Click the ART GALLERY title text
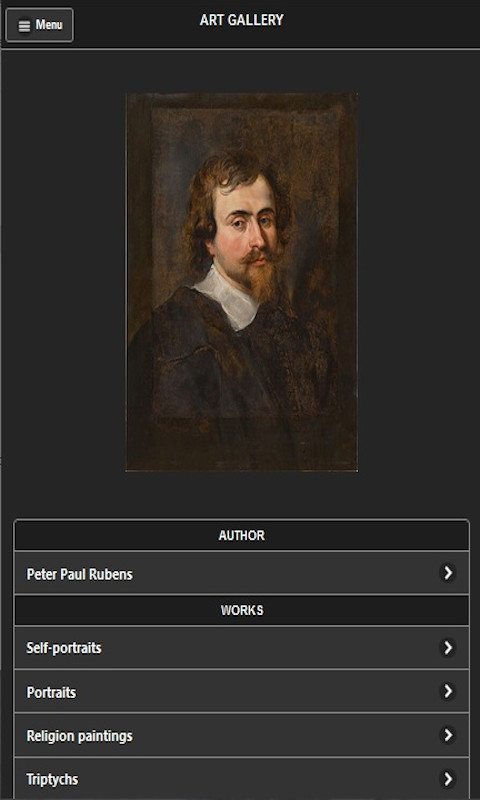 tap(241, 20)
